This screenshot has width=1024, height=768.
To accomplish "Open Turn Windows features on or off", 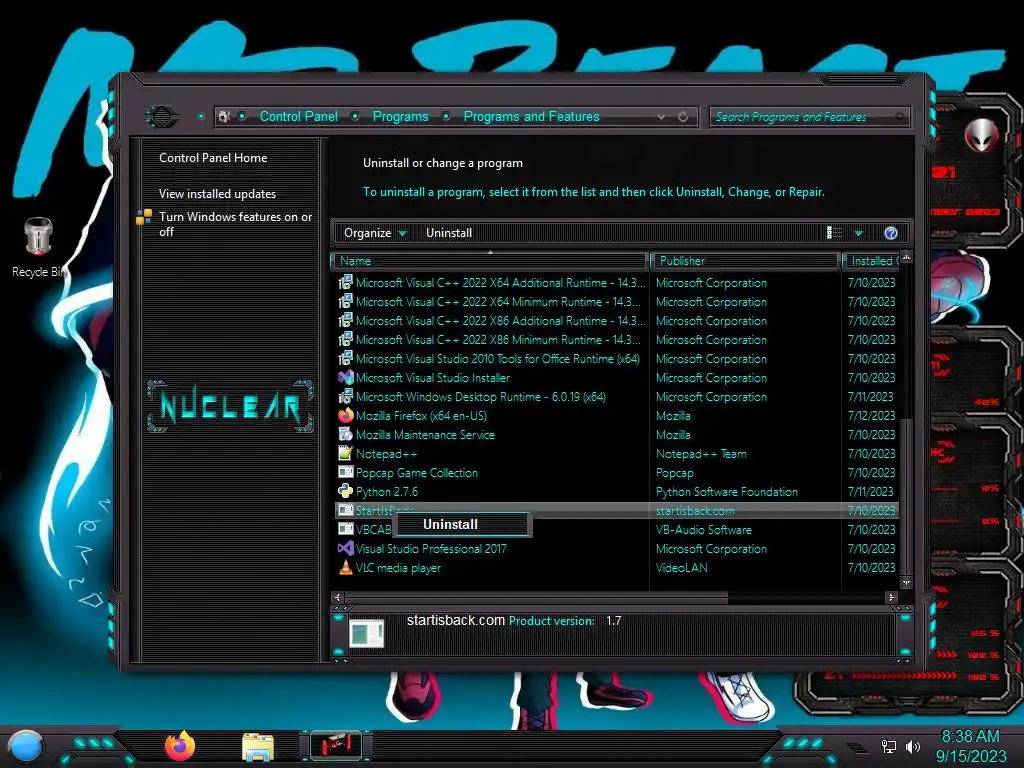I will tap(235, 224).
